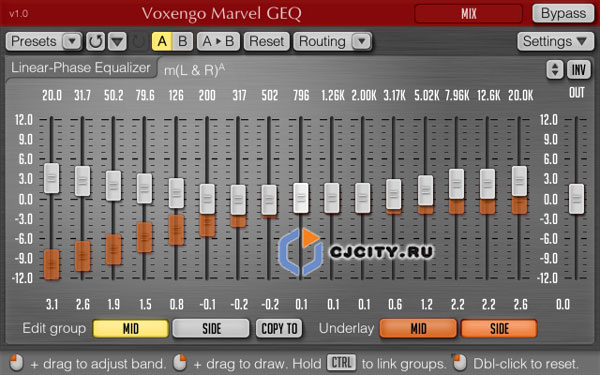Click the Reset button
Image resolution: width=600 pixels, height=375 pixels.
(267, 41)
